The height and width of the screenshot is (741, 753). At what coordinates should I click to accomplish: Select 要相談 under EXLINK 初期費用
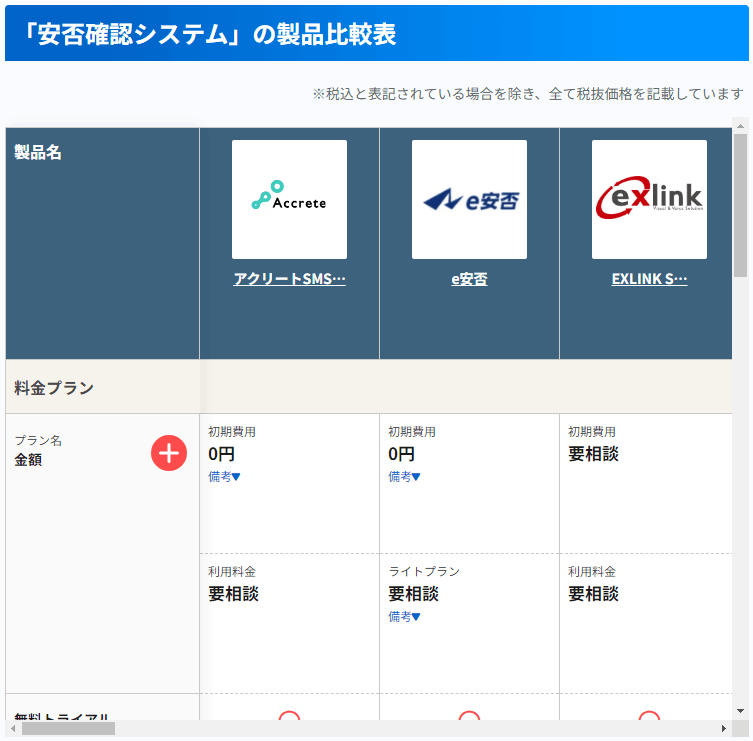593,454
